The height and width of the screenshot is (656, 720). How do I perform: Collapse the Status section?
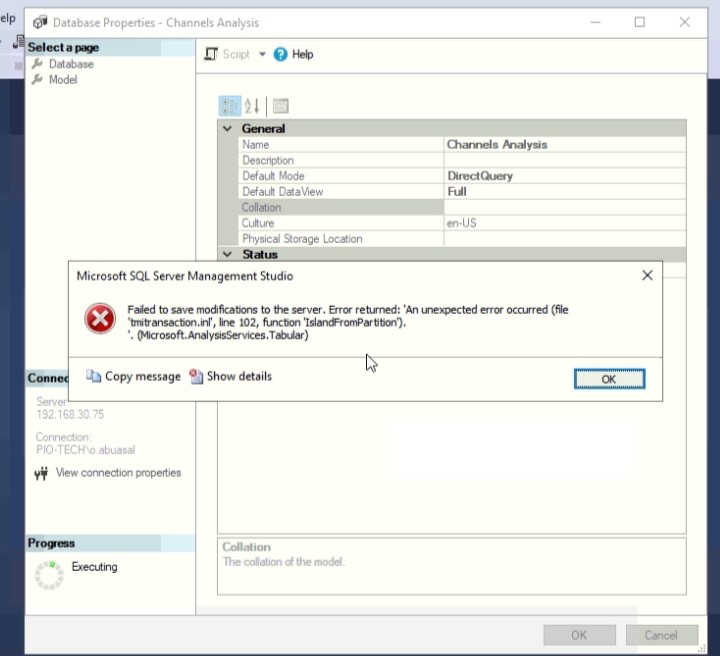pos(227,254)
